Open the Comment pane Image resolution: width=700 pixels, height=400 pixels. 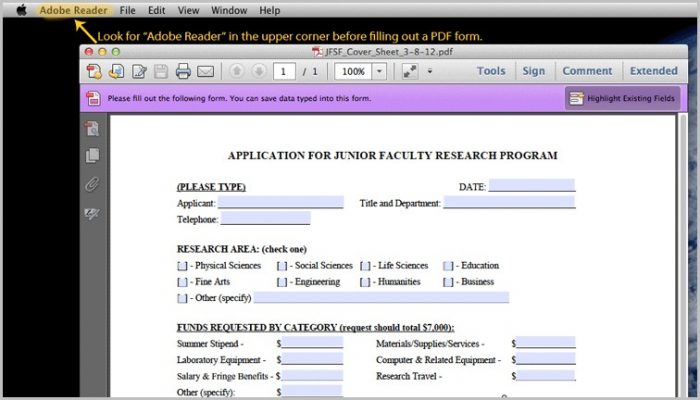(x=587, y=71)
